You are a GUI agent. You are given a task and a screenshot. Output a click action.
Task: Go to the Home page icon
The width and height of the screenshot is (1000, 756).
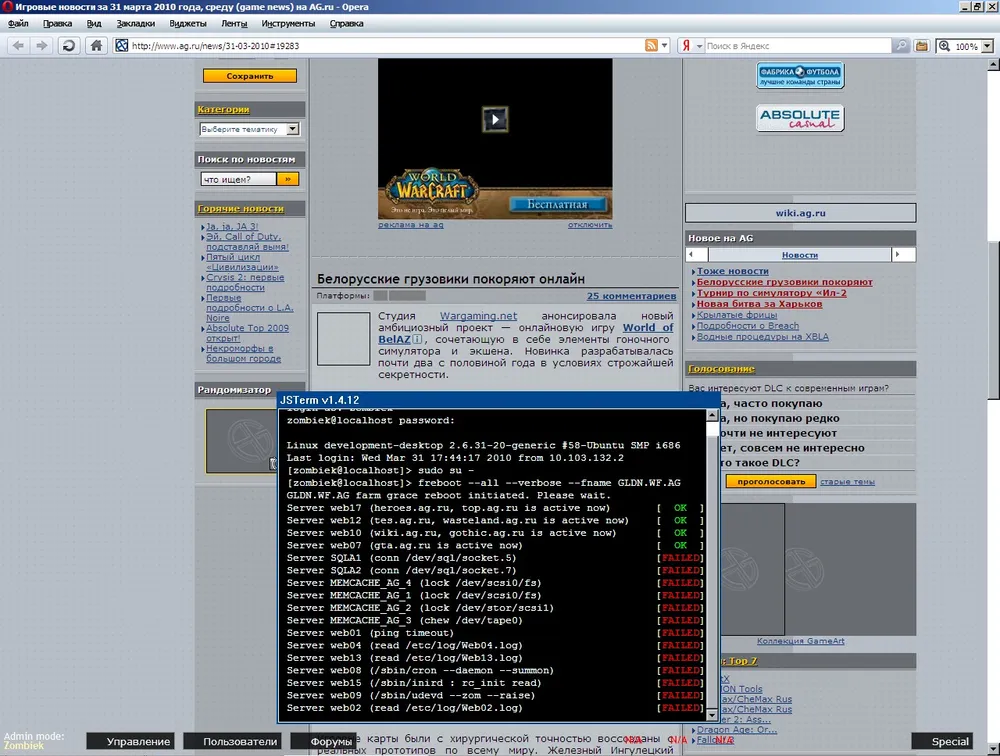(x=96, y=46)
